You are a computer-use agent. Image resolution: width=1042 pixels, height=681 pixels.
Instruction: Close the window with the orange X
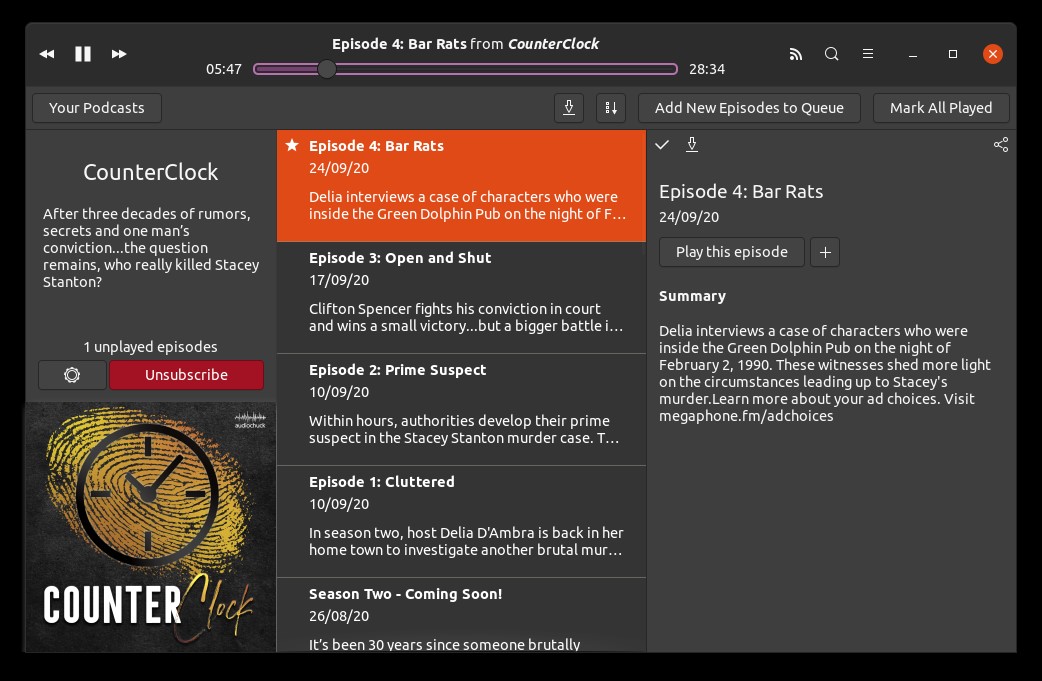click(993, 54)
